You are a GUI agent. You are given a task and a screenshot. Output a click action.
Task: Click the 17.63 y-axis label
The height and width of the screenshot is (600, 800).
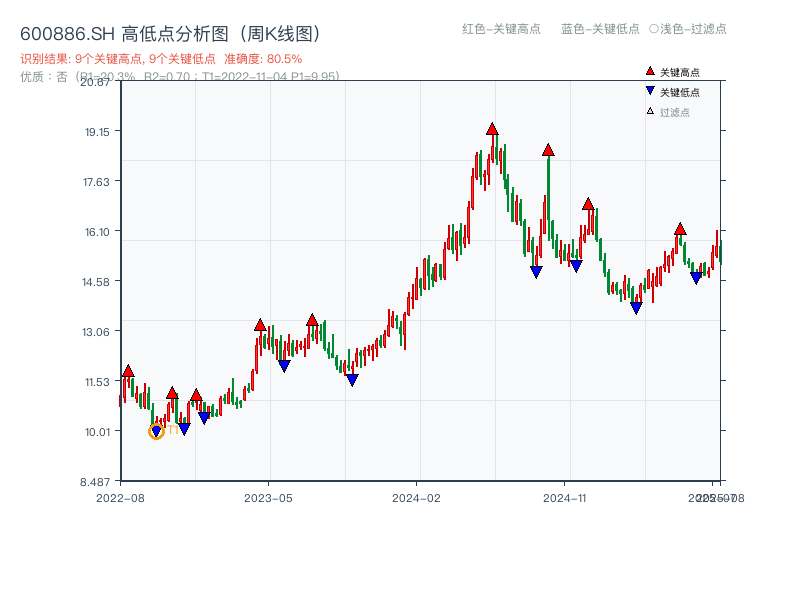pyautogui.click(x=96, y=182)
